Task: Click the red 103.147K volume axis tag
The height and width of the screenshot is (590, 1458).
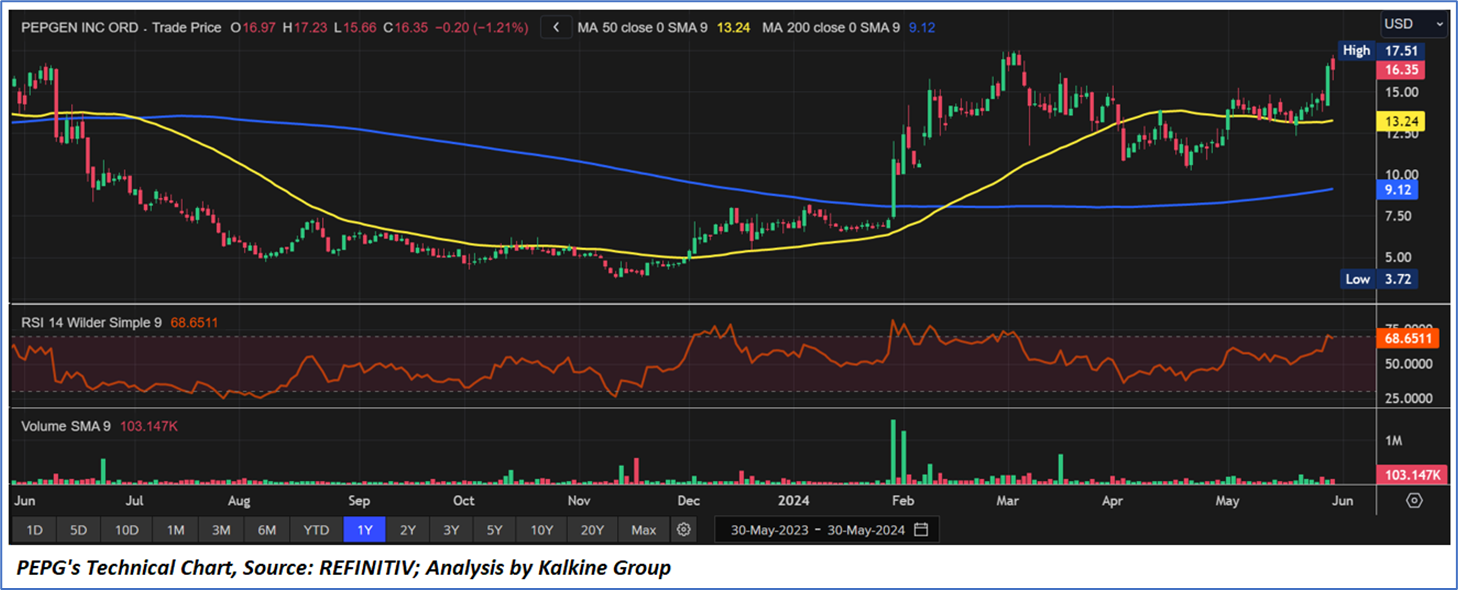Action: [1410, 474]
